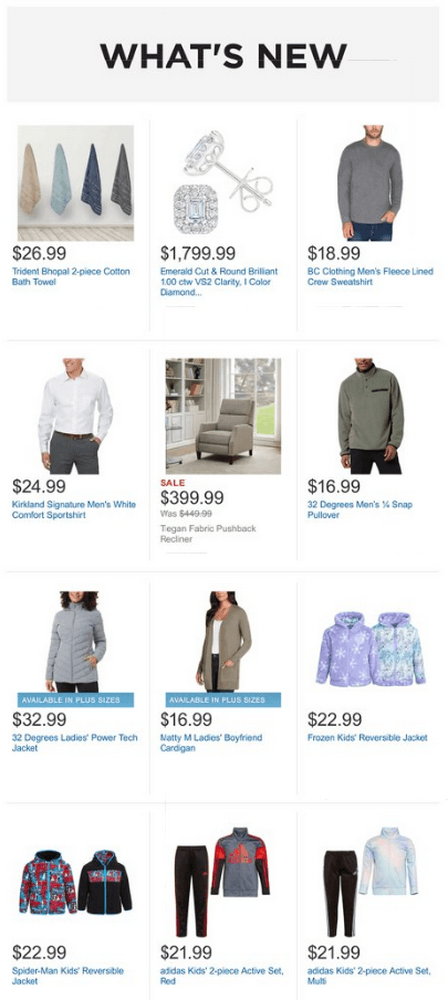Viewport: 448px width, 1000px height.
Task: Open the Tegan fabric recliner image
Action: pyautogui.click(x=223, y=416)
